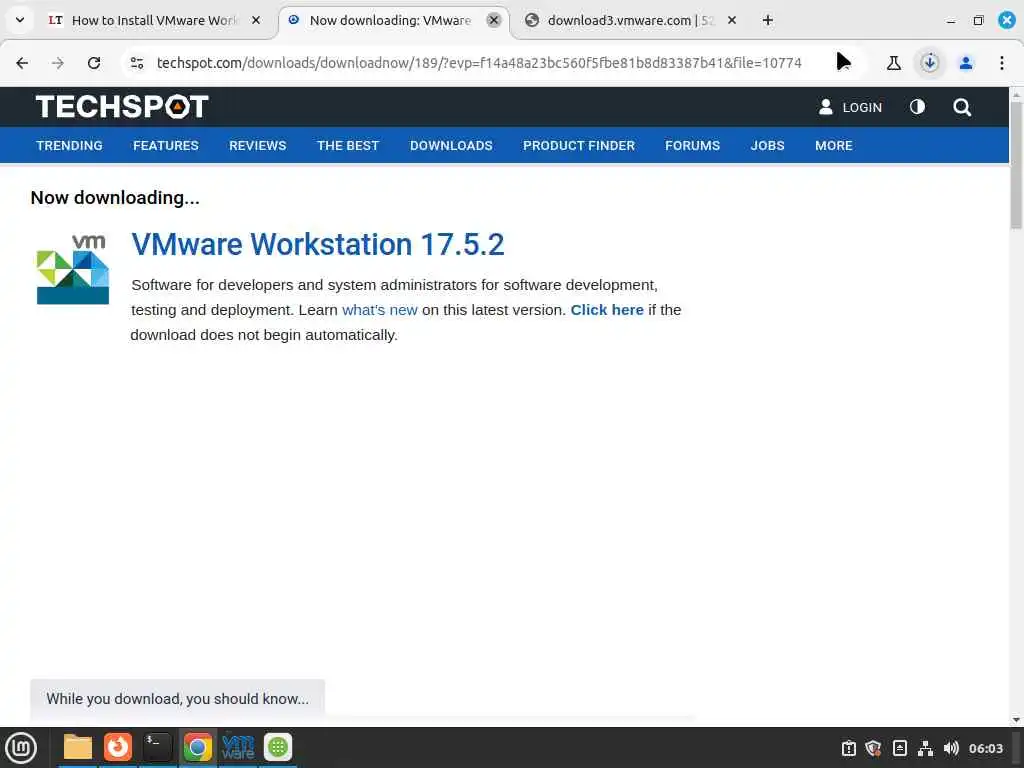Switch to 'How to Install VMware' tab

(x=153, y=20)
